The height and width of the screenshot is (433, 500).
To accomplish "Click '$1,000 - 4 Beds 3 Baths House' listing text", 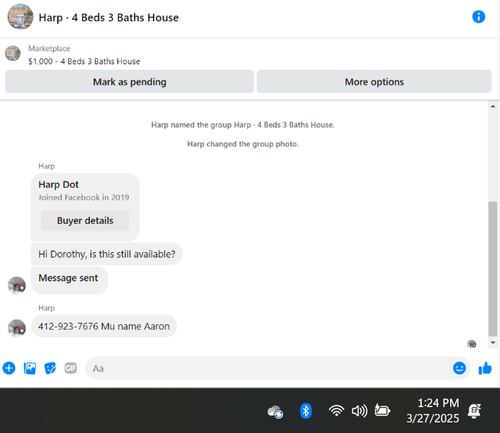I will coord(84,61).
